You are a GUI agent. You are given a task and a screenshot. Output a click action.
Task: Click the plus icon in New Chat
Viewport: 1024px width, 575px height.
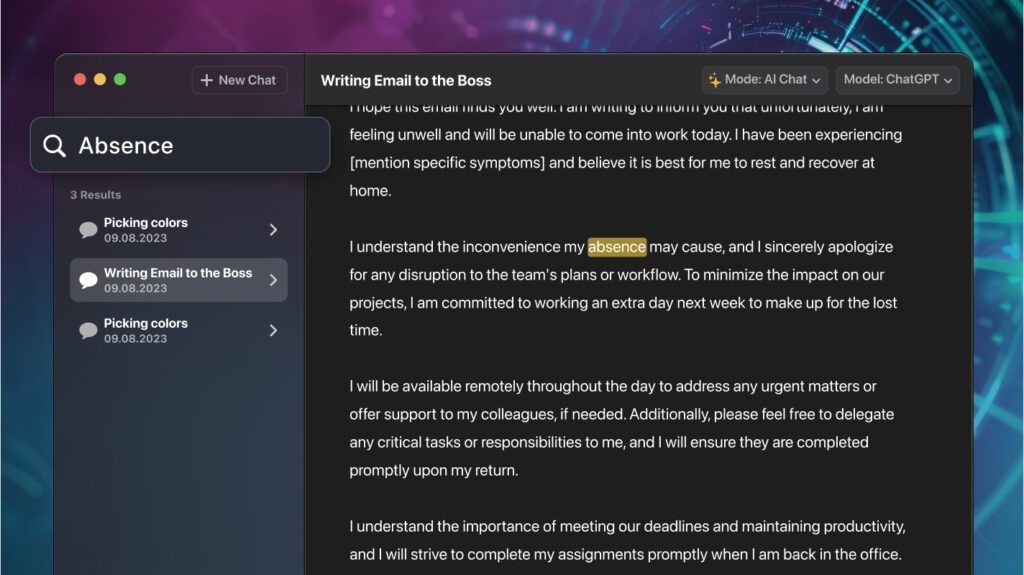206,80
